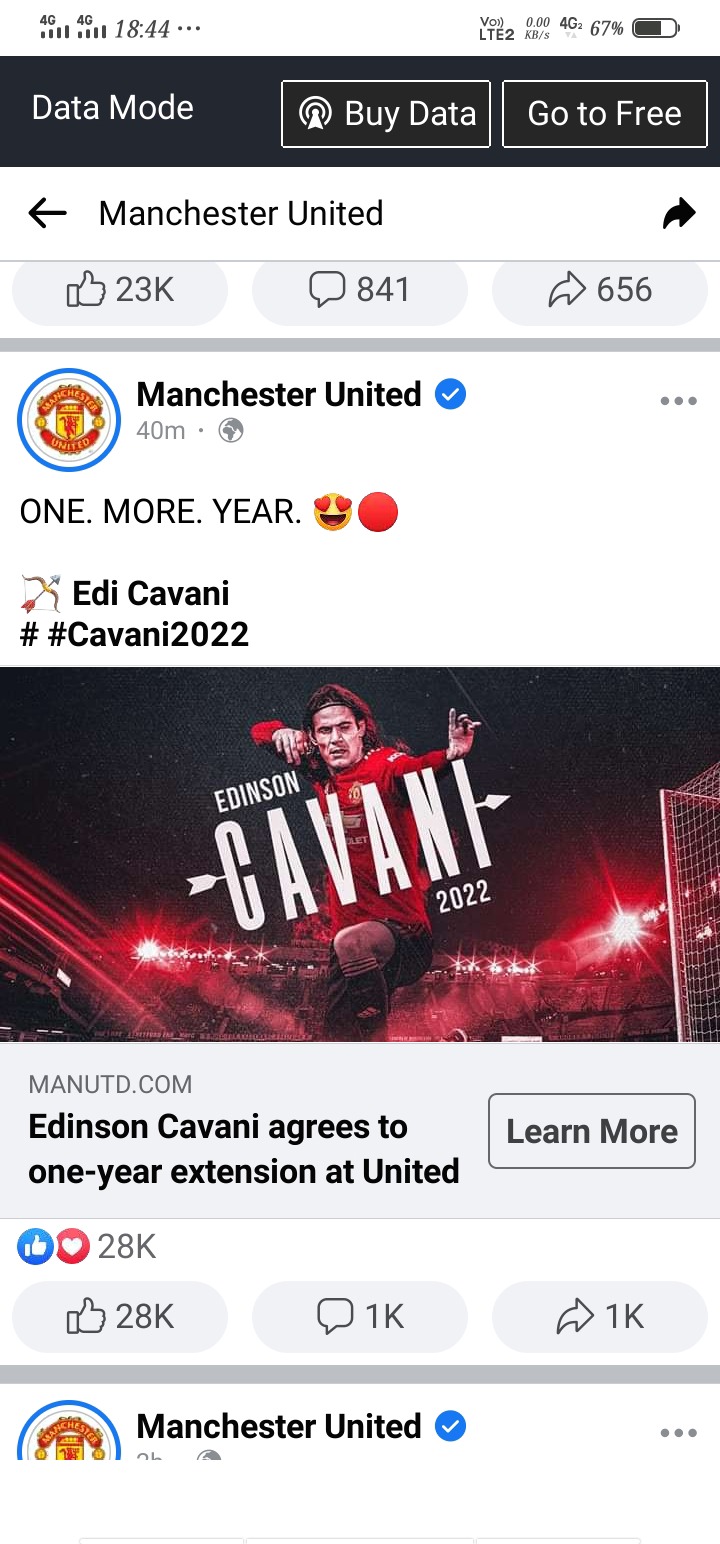Tap the back arrow beside Manchester United

tap(47, 213)
